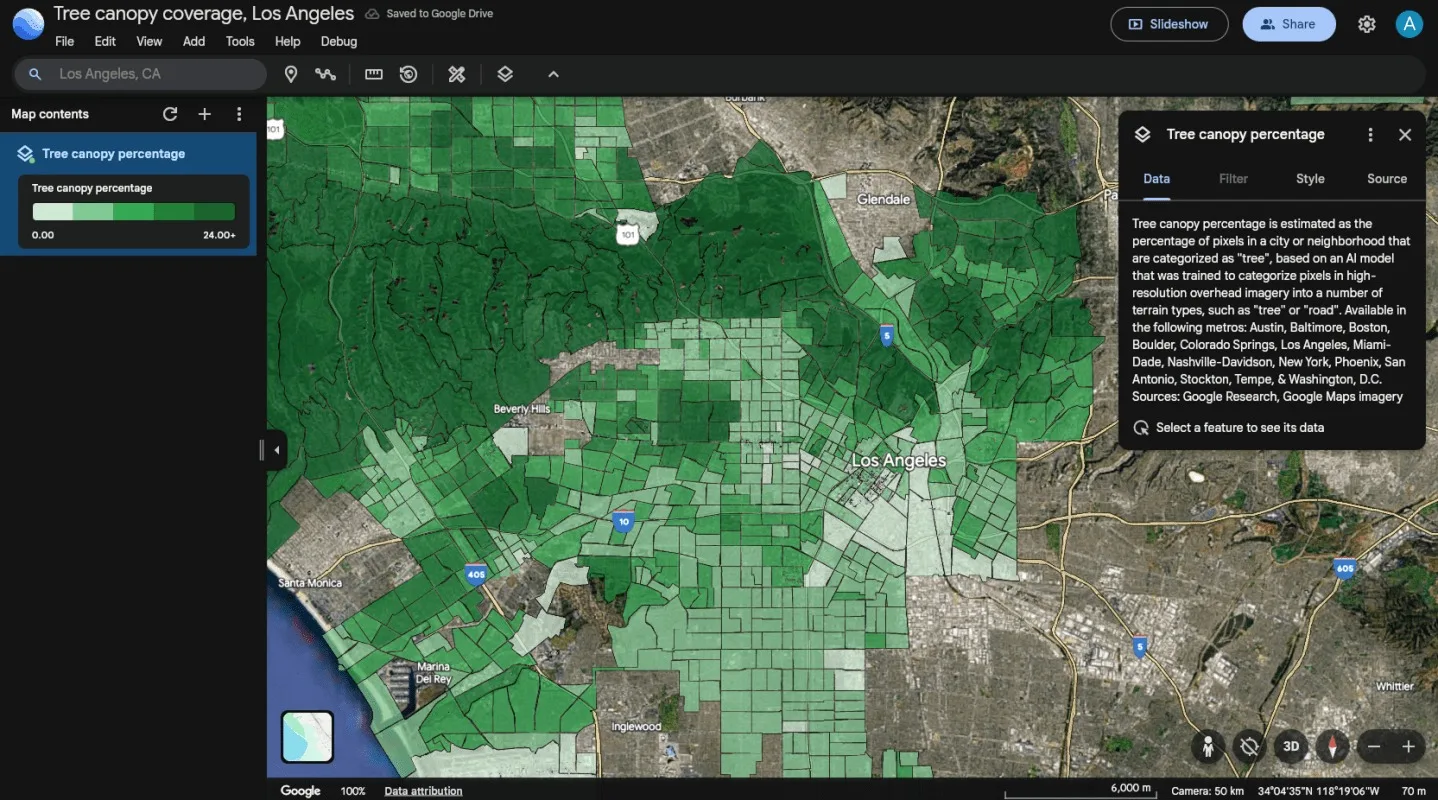Click the compass to reset north
Screen dimensions: 1438x800
(1332, 746)
